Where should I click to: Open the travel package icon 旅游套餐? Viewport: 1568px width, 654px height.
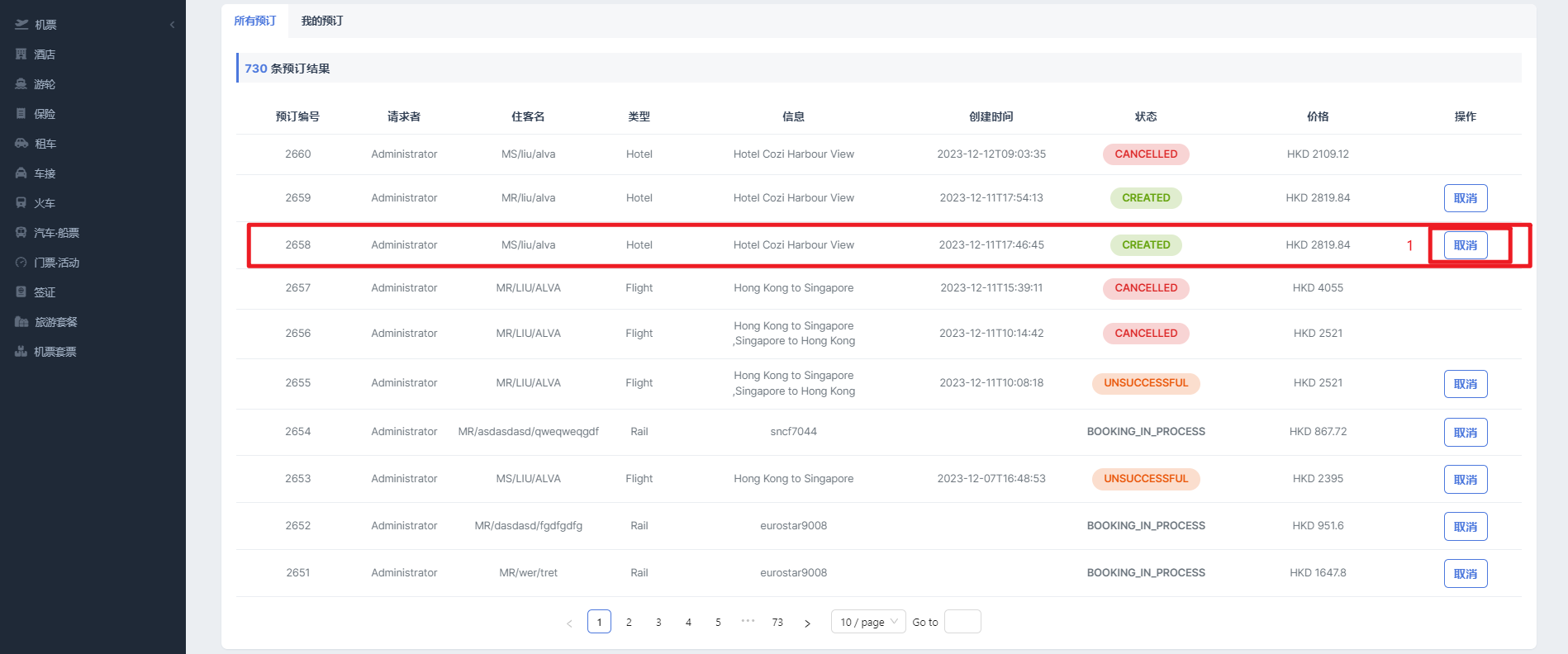21,322
